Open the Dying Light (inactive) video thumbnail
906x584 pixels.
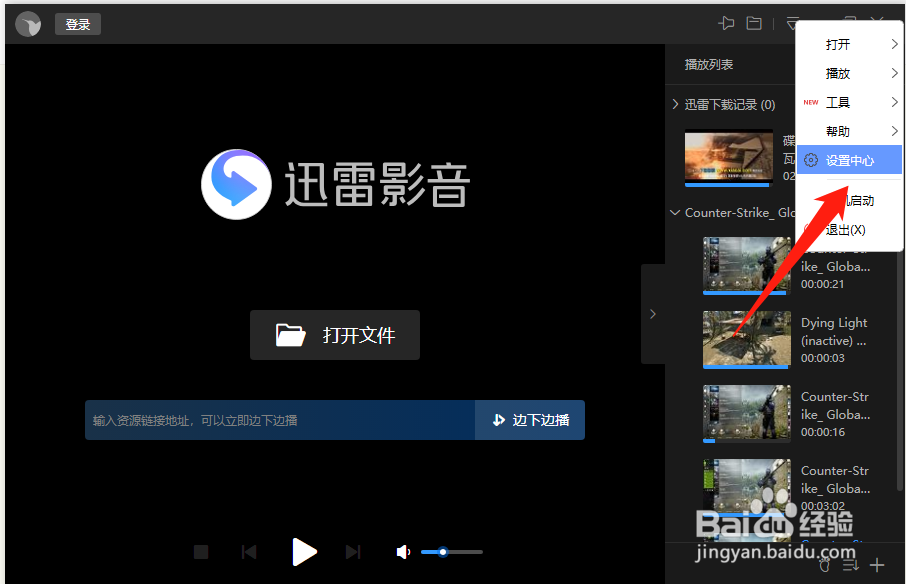(747, 339)
